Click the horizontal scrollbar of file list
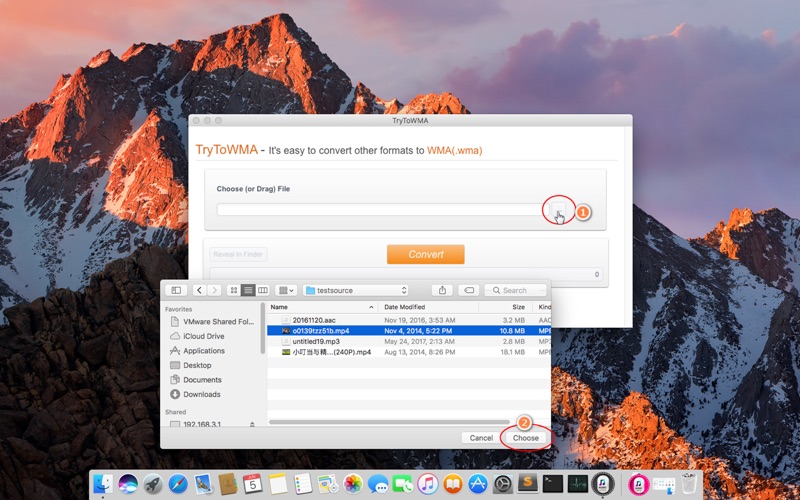The height and width of the screenshot is (500, 800). pos(389,422)
